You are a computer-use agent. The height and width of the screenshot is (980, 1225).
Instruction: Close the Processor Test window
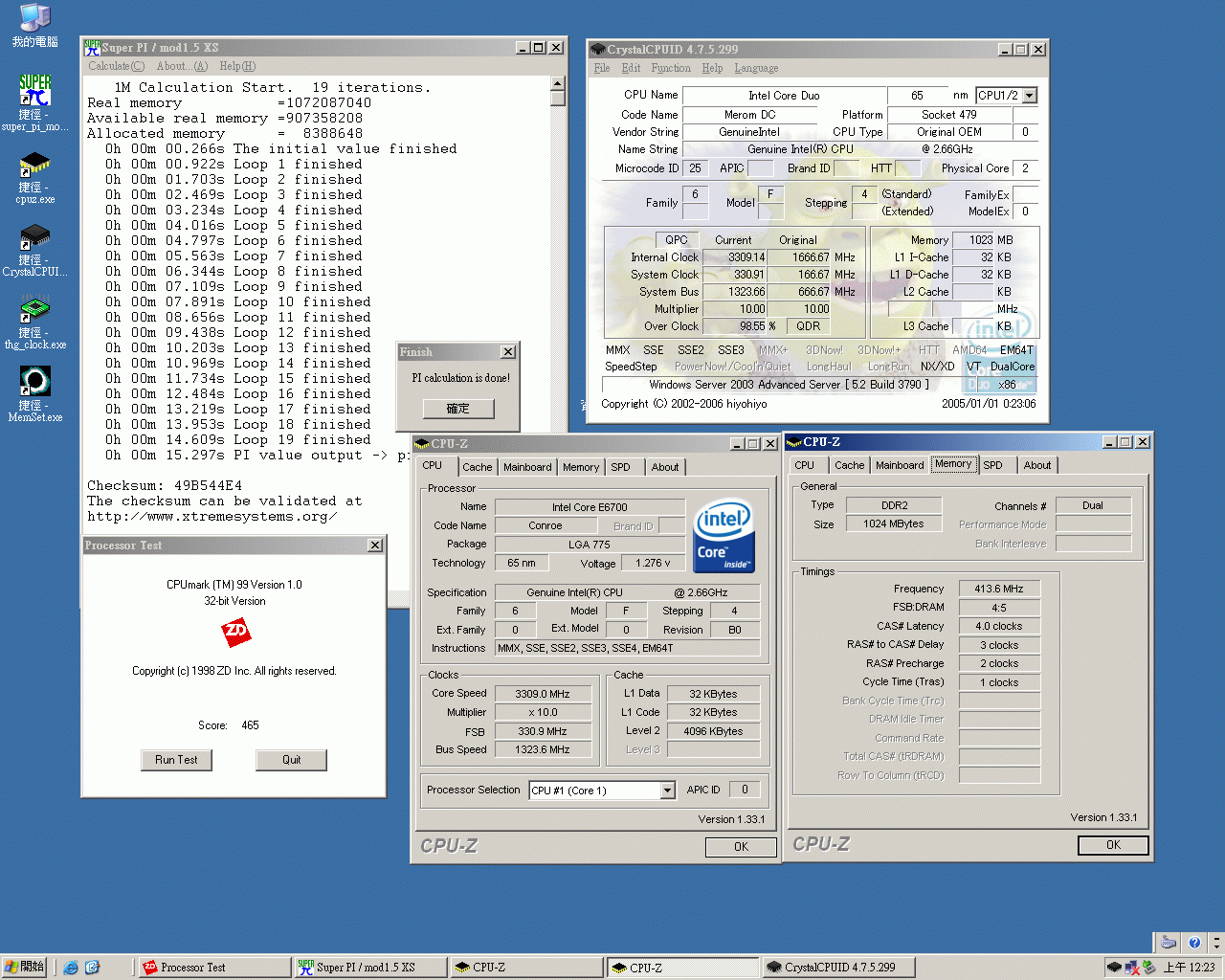click(x=375, y=546)
